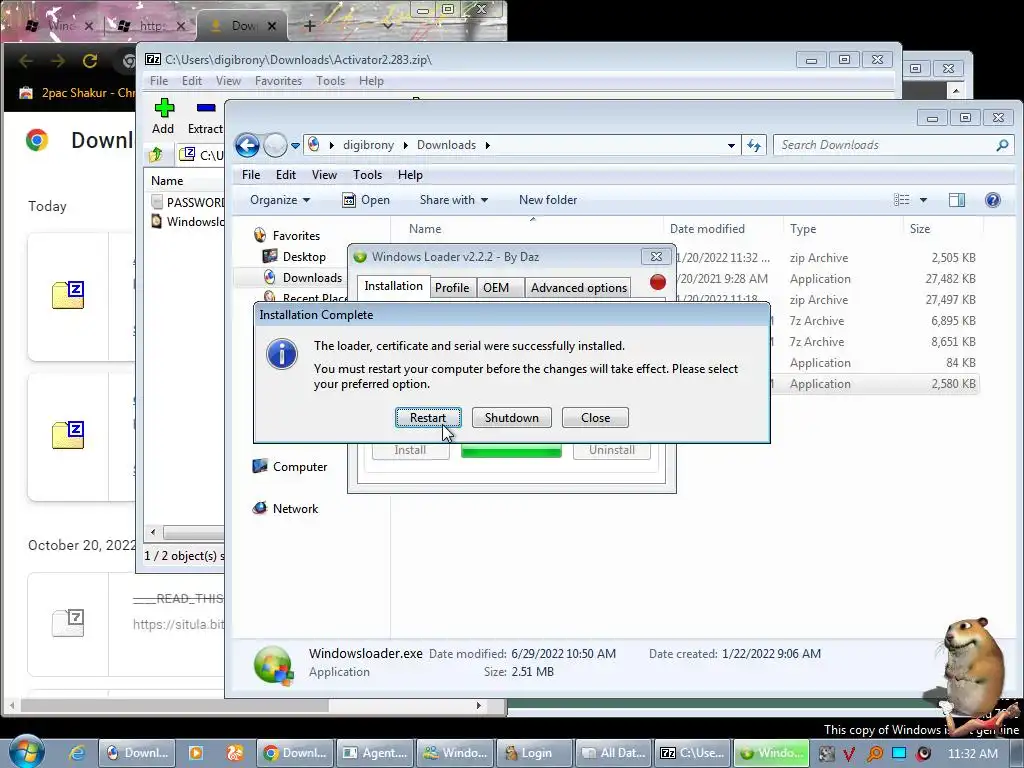
Task: Click the green installation progress bar
Action: (x=511, y=451)
